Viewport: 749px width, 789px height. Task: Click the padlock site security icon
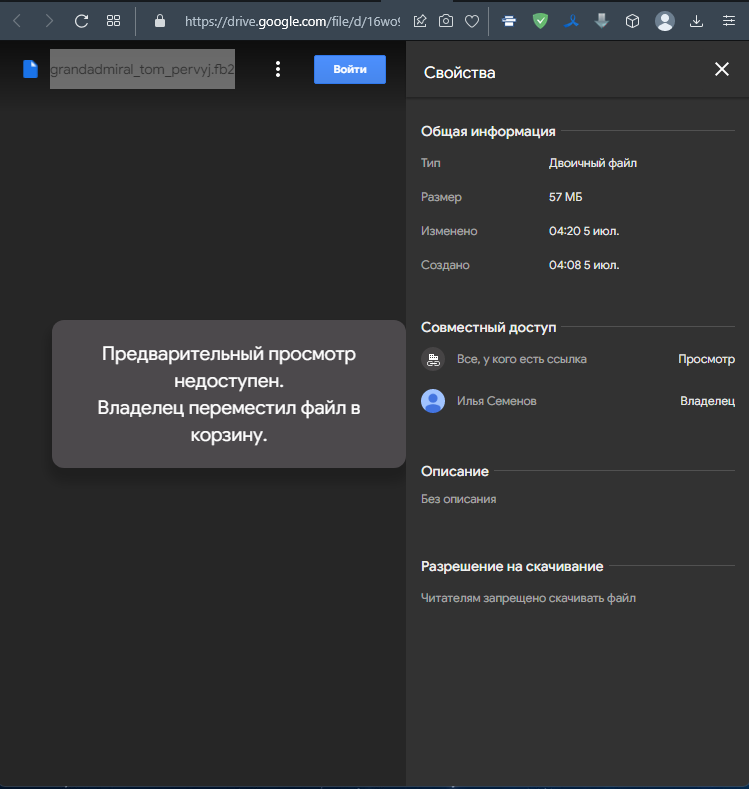159,21
